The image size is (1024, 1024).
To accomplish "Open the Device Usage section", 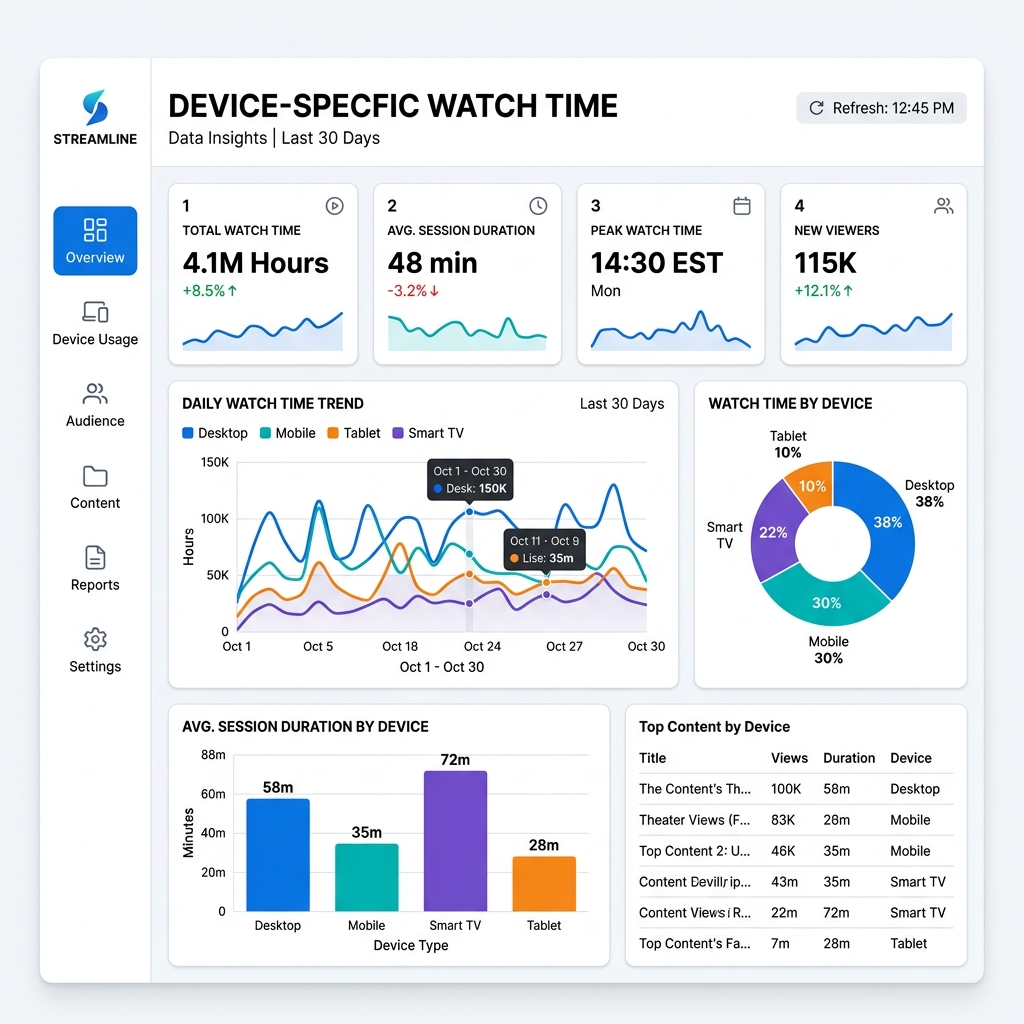I will point(95,324).
